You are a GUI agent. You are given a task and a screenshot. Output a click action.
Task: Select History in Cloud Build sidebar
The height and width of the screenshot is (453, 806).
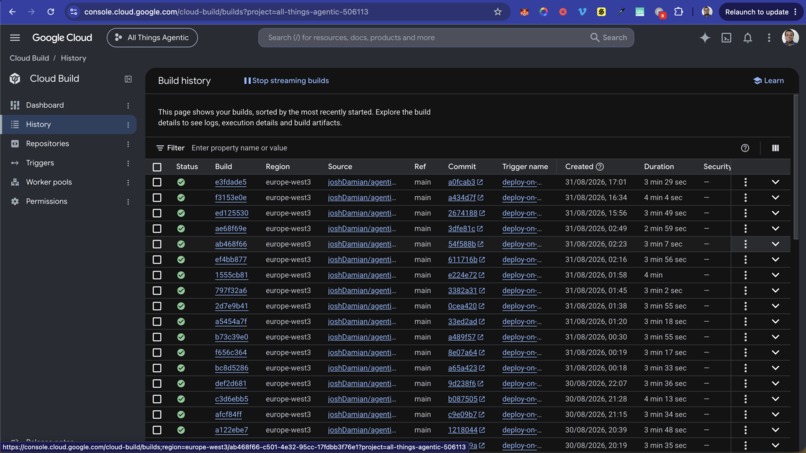68,124
